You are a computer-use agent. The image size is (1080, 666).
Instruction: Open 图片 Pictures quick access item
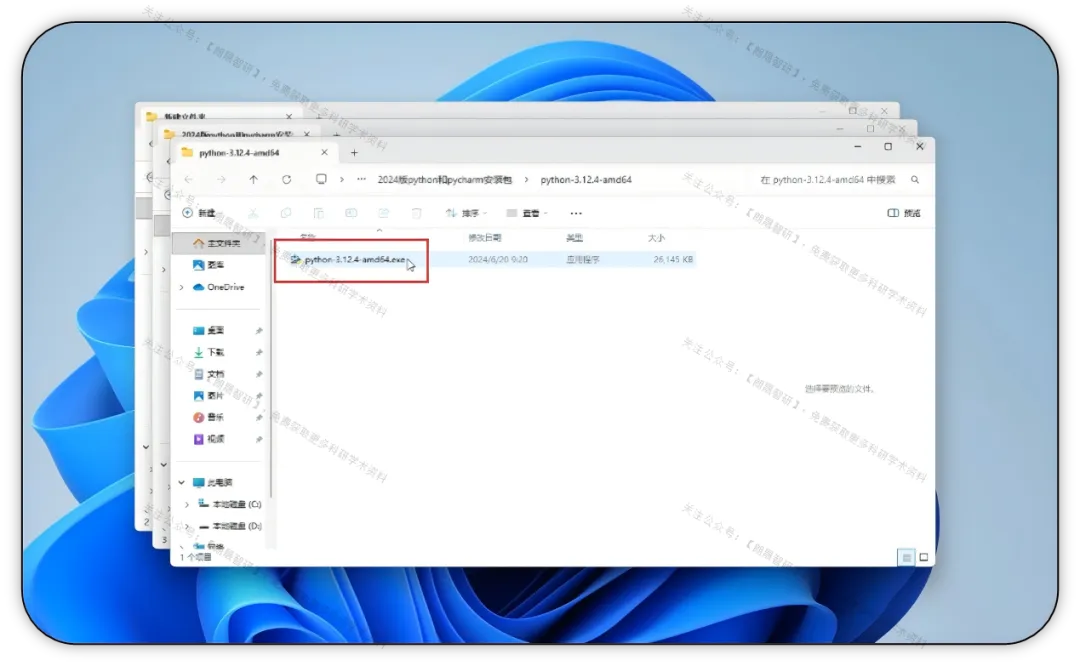[209, 395]
